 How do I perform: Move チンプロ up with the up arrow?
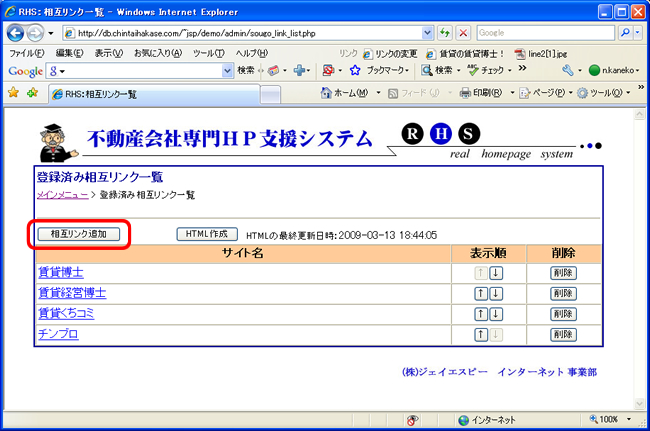click(481, 335)
